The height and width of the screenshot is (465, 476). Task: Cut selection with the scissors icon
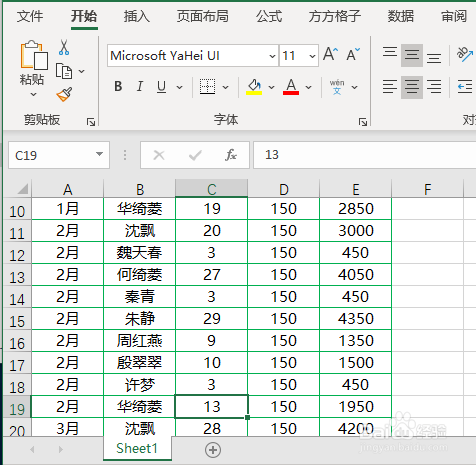tap(64, 47)
